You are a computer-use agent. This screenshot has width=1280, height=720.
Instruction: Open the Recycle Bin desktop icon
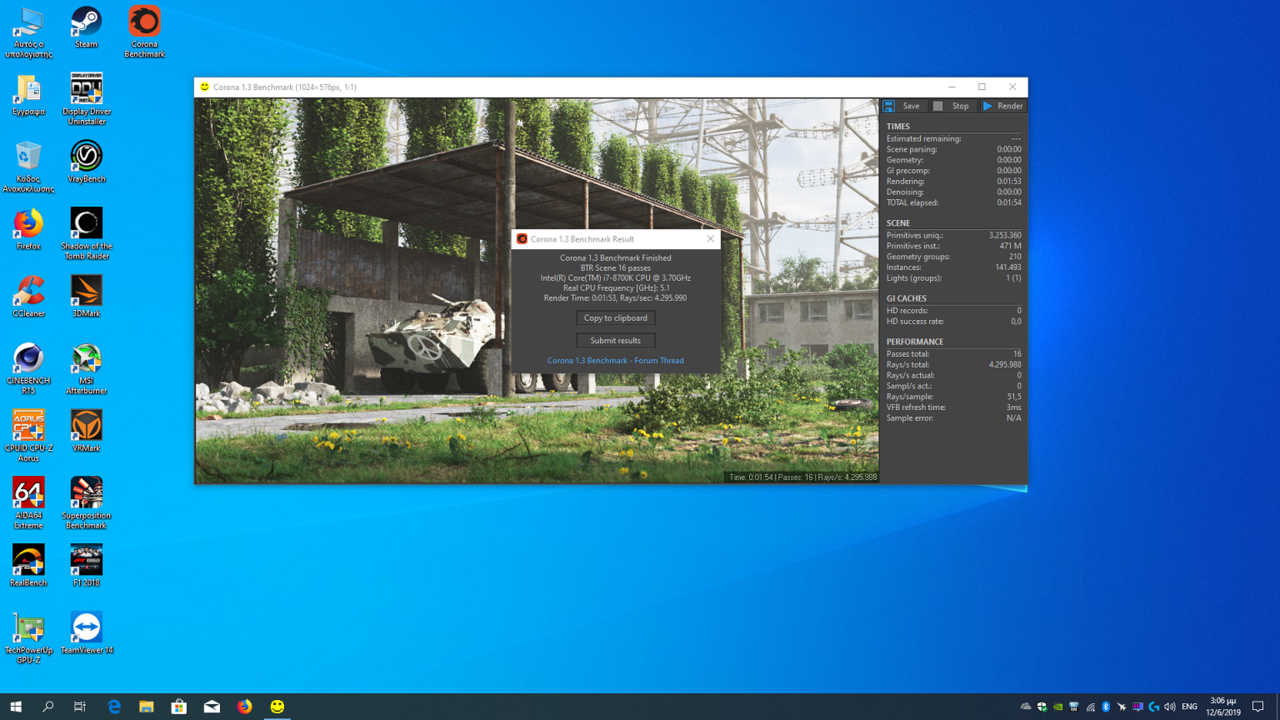28,167
